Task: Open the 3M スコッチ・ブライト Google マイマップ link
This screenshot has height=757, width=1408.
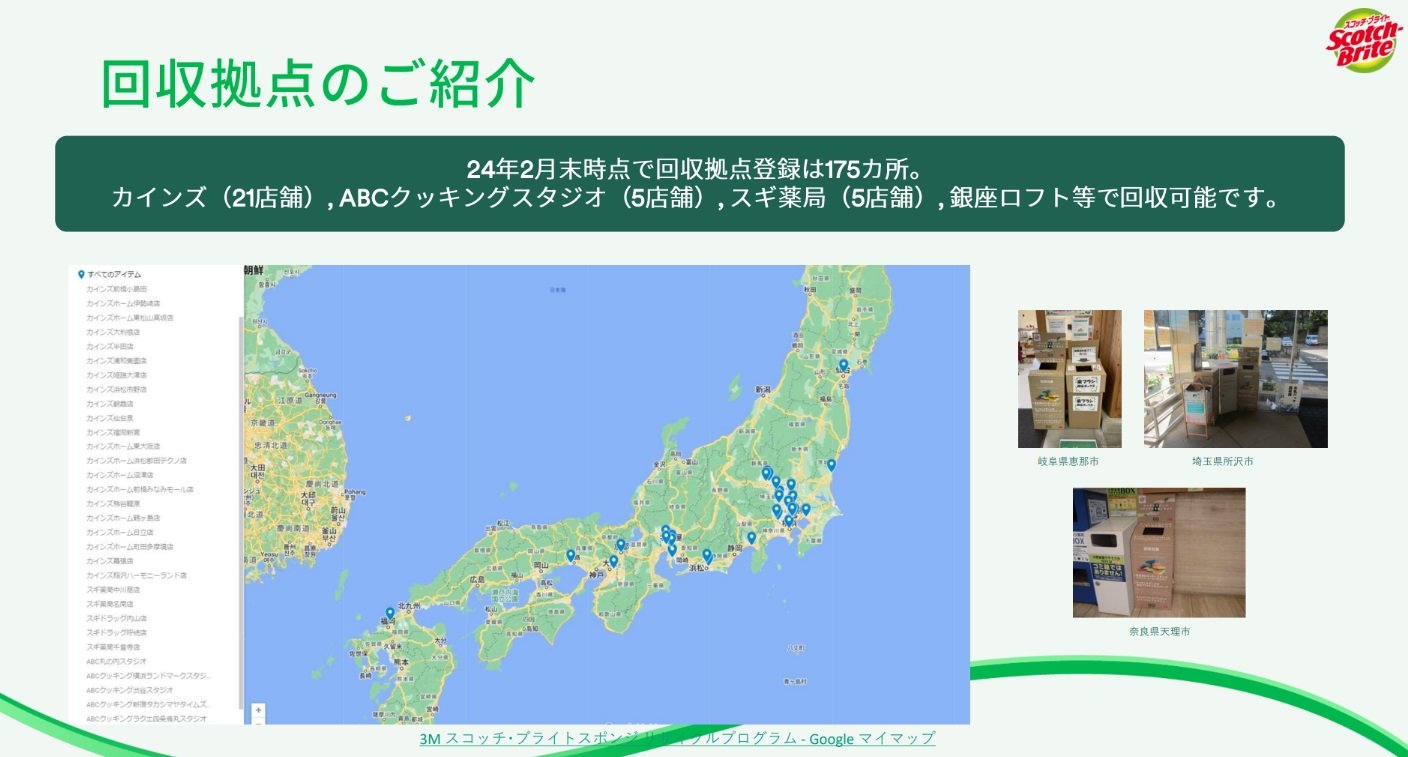Action: click(678, 739)
